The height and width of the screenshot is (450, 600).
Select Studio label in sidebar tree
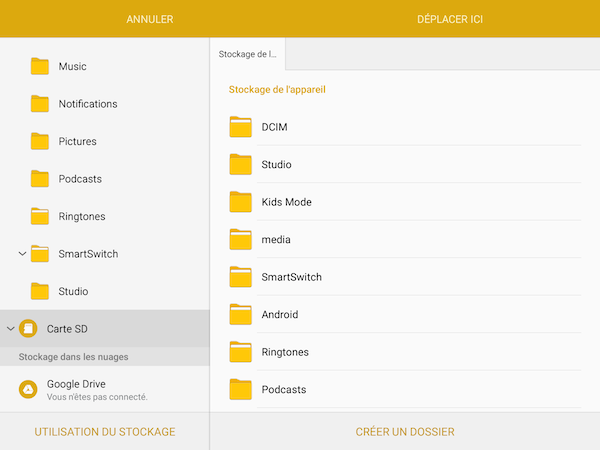[73, 291]
